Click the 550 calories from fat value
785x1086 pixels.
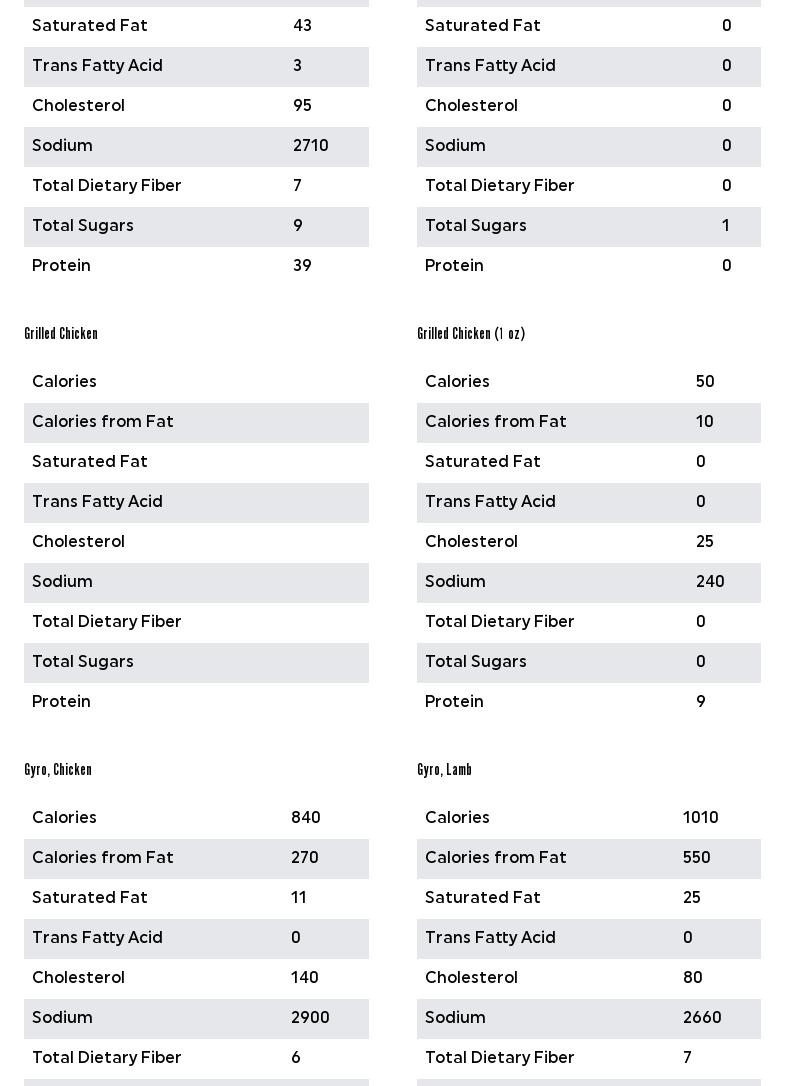click(696, 858)
